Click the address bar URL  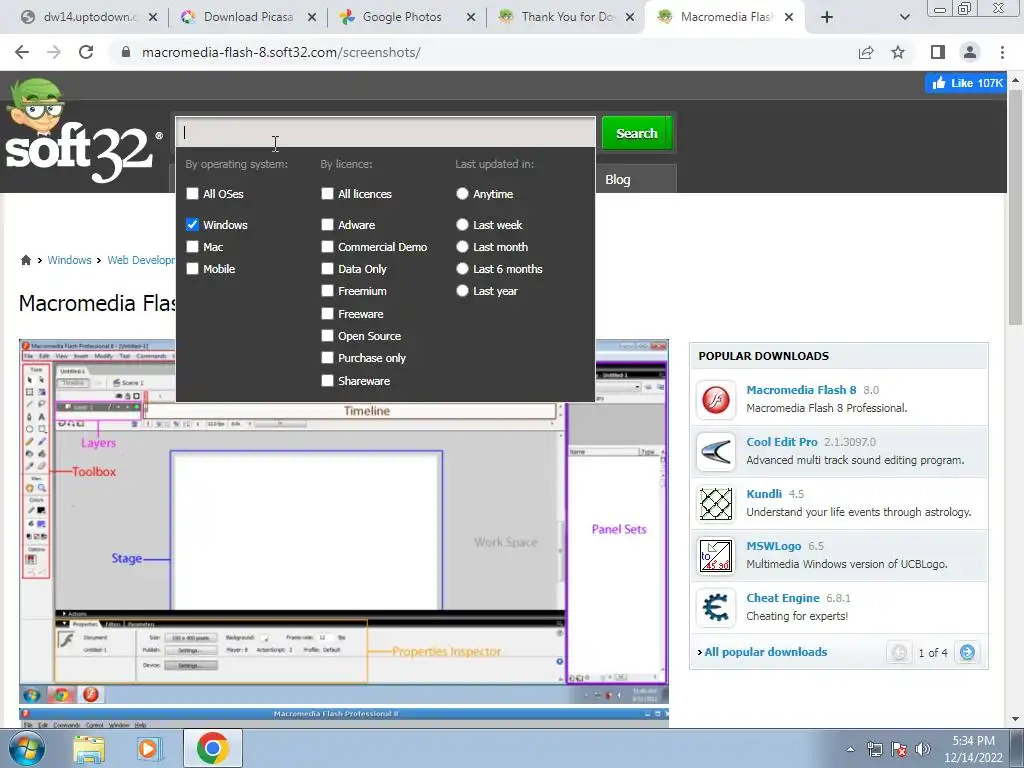pyautogui.click(x=281, y=52)
